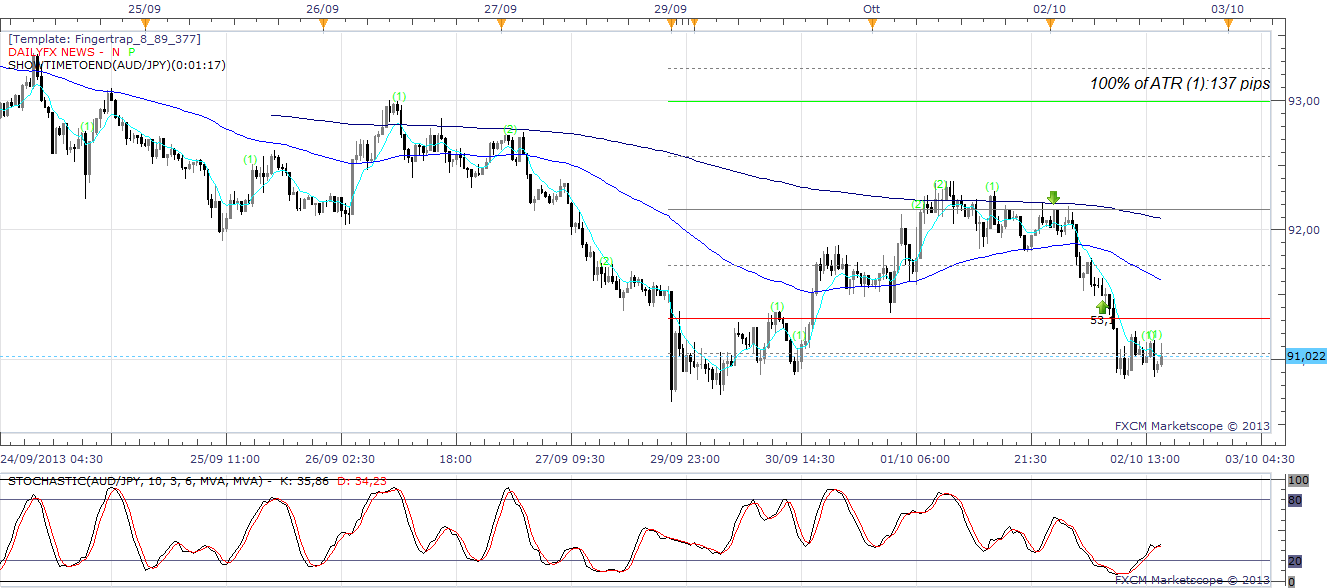Toggle the green P news indicator
Screen dimensions: 1343x588
[x=132, y=52]
